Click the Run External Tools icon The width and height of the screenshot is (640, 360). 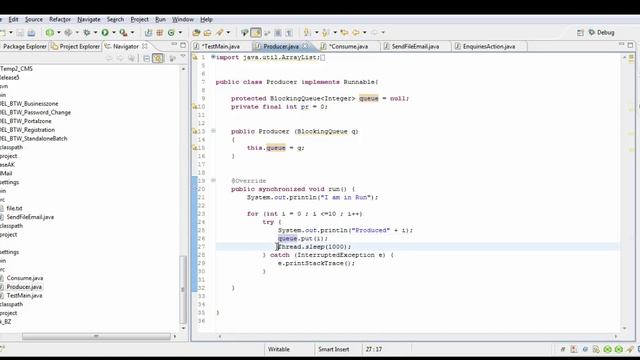tap(123, 33)
